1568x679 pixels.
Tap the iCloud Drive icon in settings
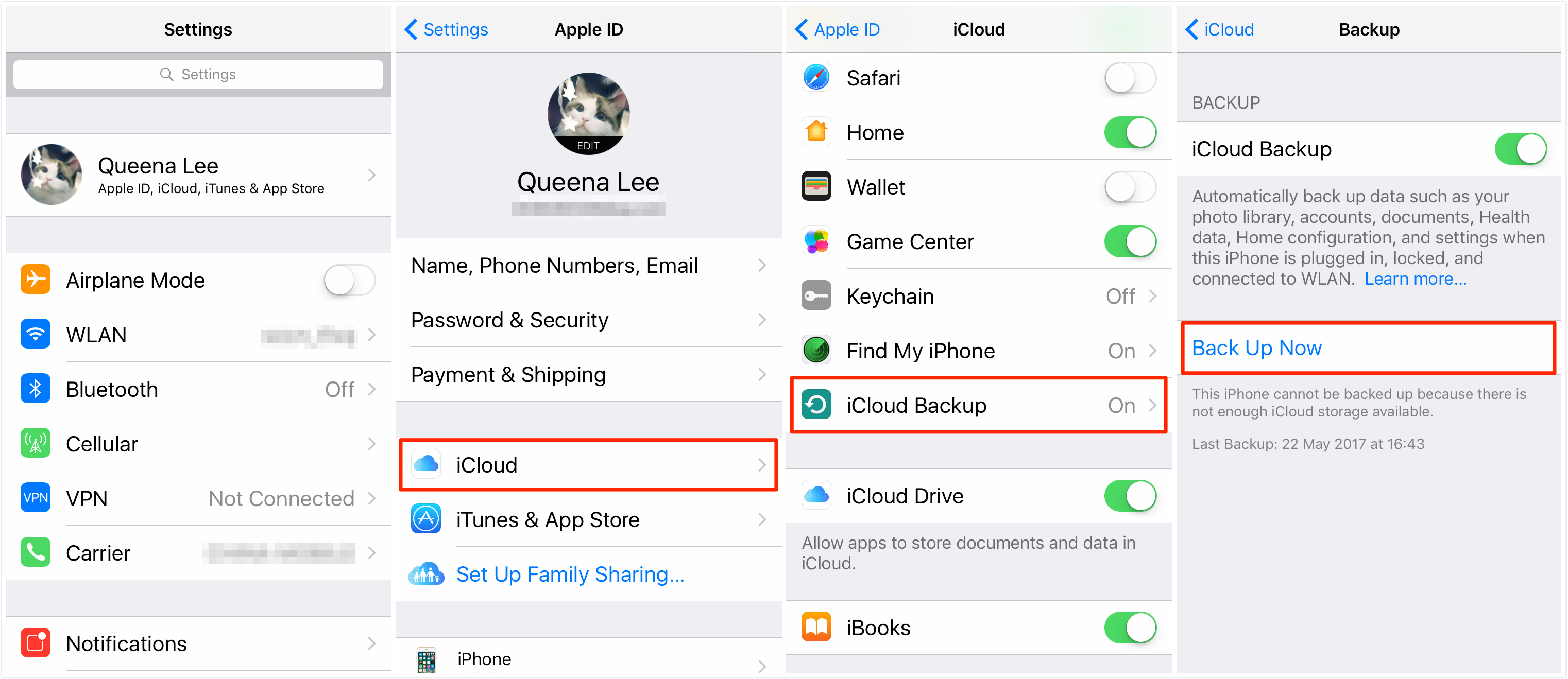[x=819, y=493]
